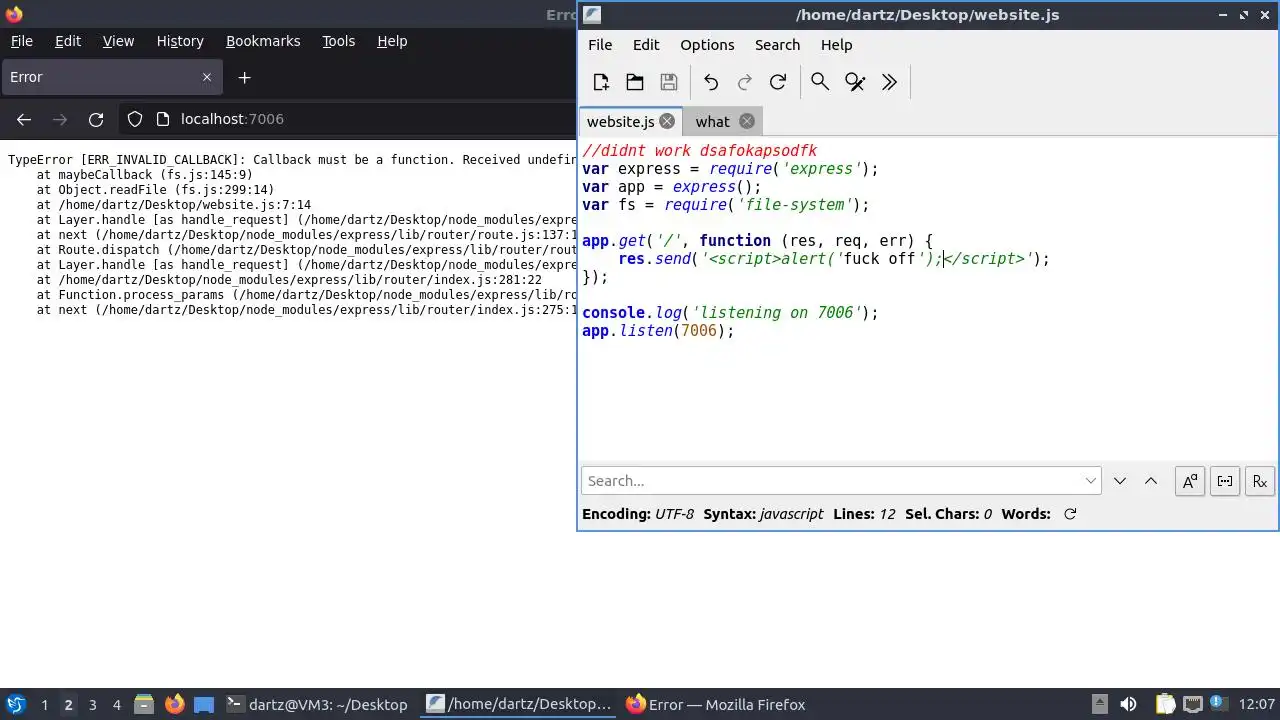Open Firefox Edit menu
Viewport: 1280px width, 720px height.
tap(68, 41)
